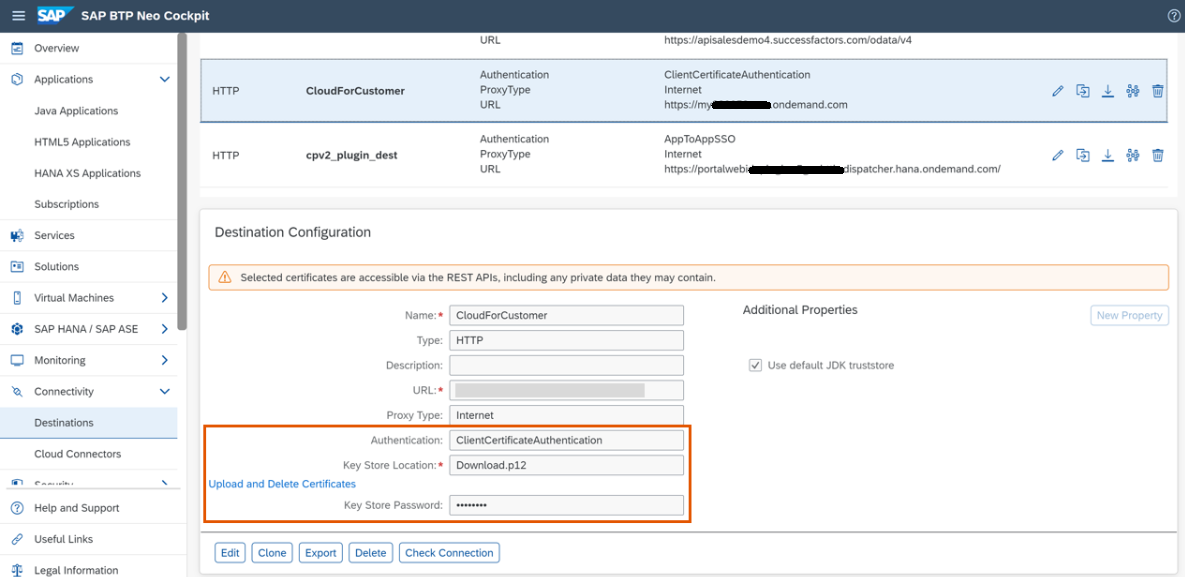This screenshot has height=577, width=1185.
Task: Click the SAP BTP Neo Cockpit title
Action: point(146,16)
